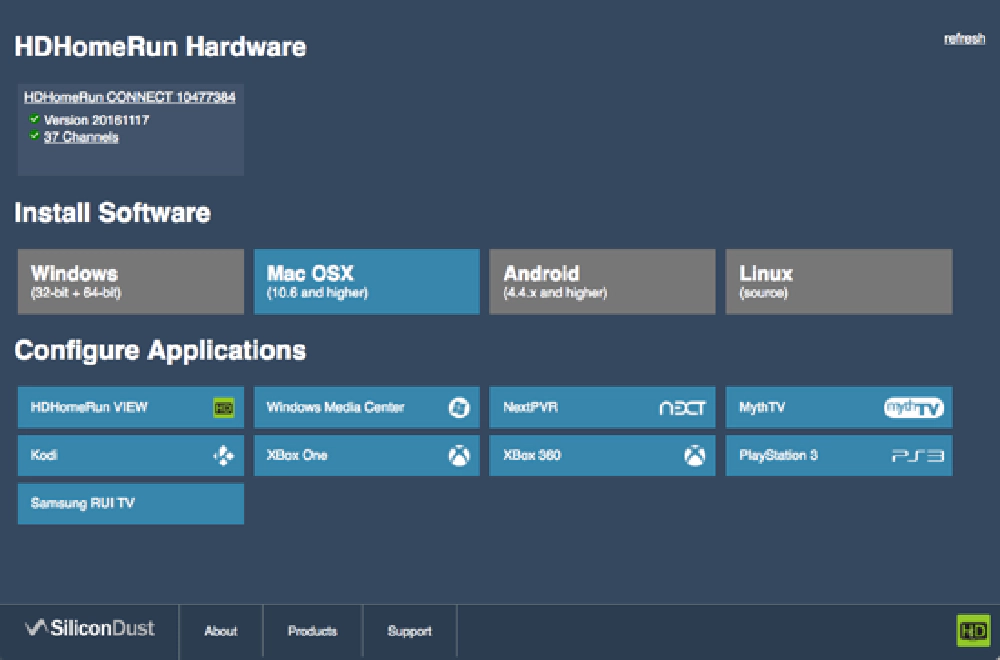Click the Kodi logo icon
The image size is (1000, 660).
(223, 455)
